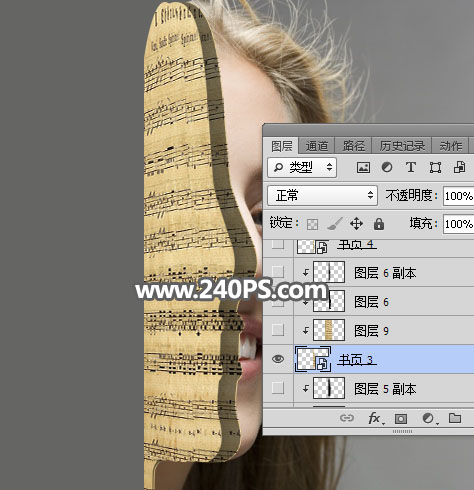The image size is (474, 490).
Task: Show the 书页 4 layer visibility
Action: tap(278, 244)
